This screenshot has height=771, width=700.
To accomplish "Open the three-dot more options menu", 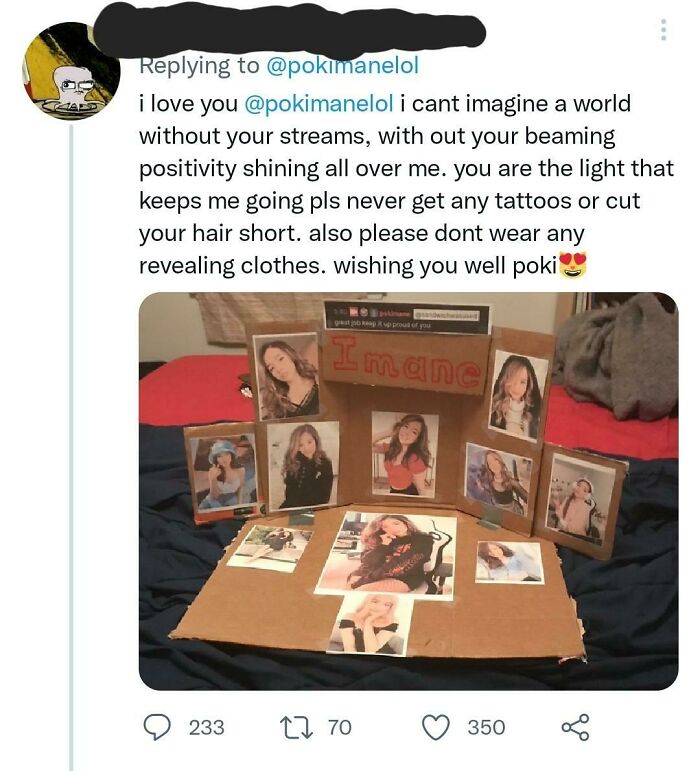I will pos(662,31).
